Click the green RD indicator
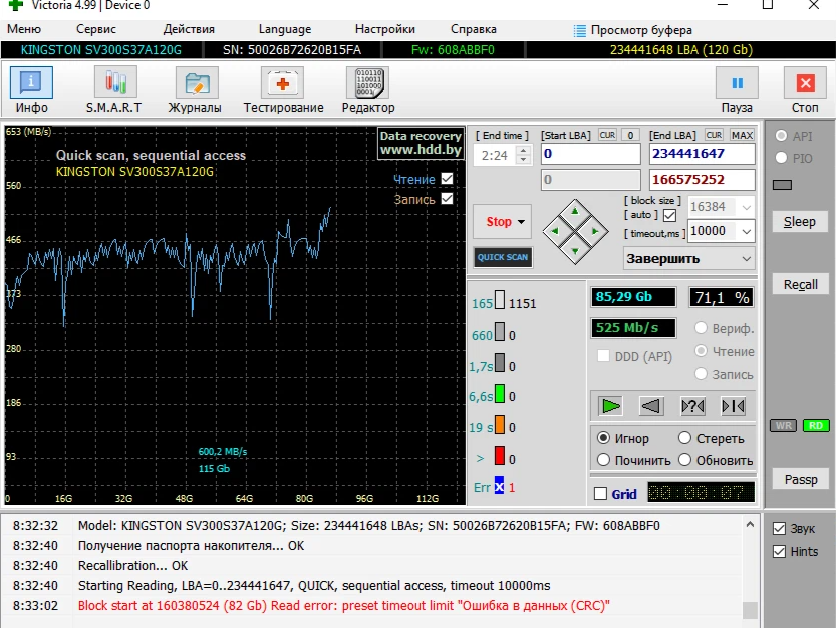Image resolution: width=836 pixels, height=628 pixels. tap(816, 425)
